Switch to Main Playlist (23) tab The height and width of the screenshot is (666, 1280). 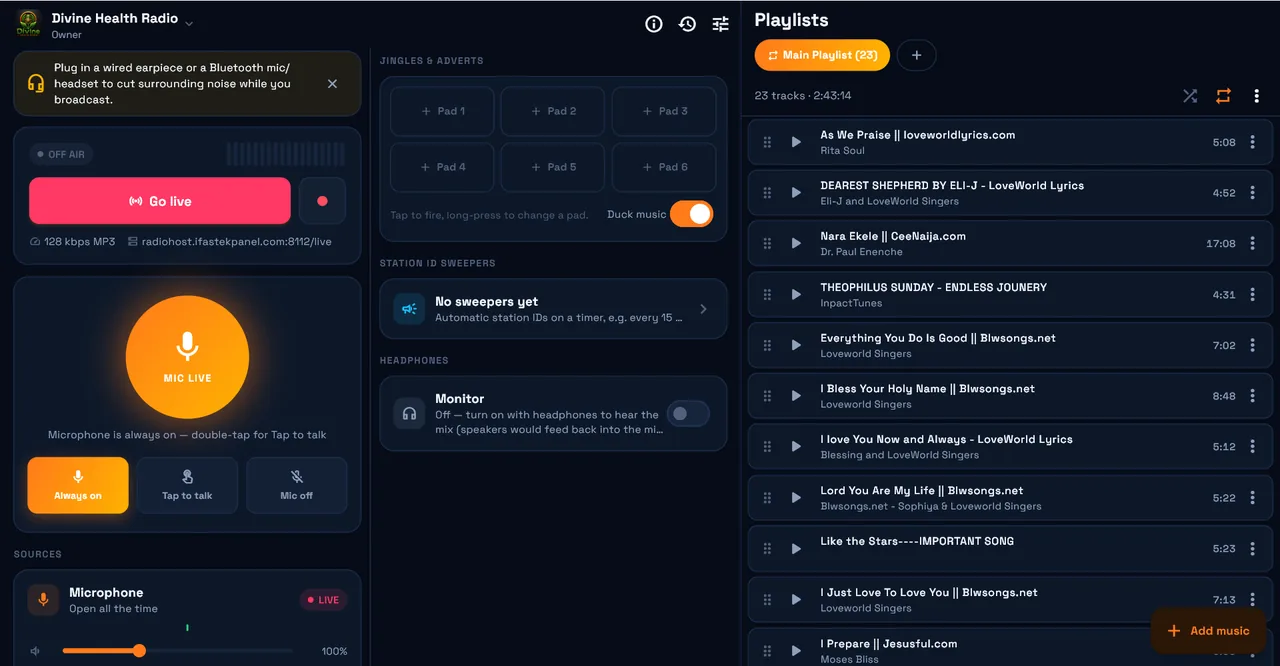pos(822,55)
